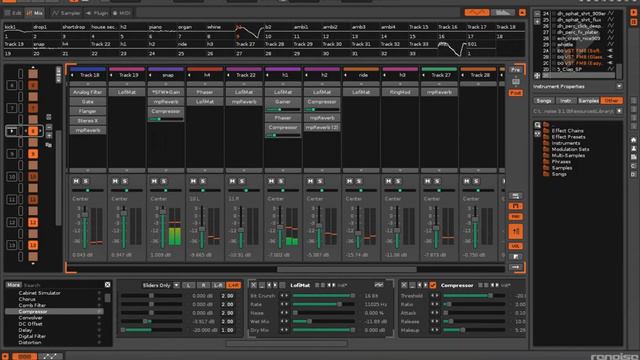The image size is (640, 360).
Task: Click the home icon in right sidebar
Action: coord(633,140)
